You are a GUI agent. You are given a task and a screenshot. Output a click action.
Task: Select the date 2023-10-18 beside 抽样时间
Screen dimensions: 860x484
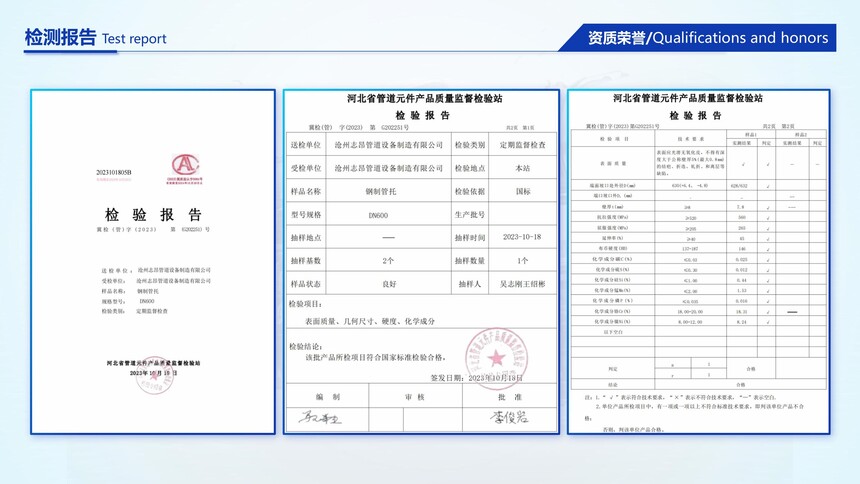(522, 237)
